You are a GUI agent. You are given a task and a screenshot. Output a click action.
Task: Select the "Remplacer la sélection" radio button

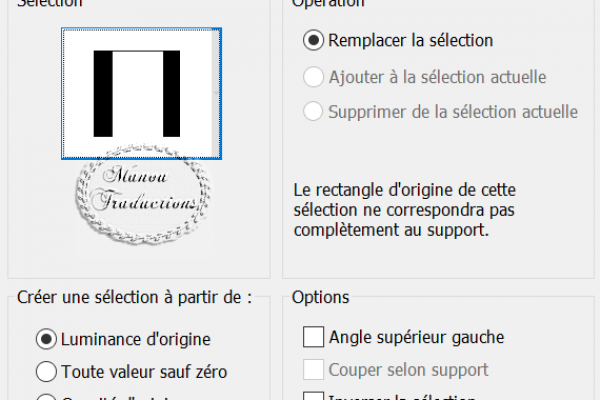click(313, 40)
